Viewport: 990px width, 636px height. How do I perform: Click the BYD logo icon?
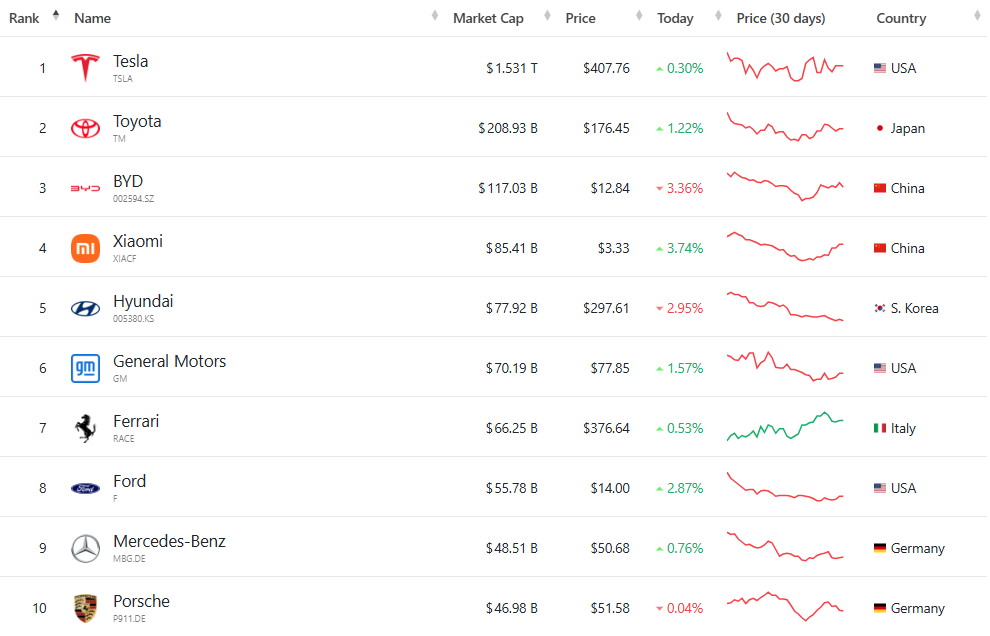[x=85, y=188]
